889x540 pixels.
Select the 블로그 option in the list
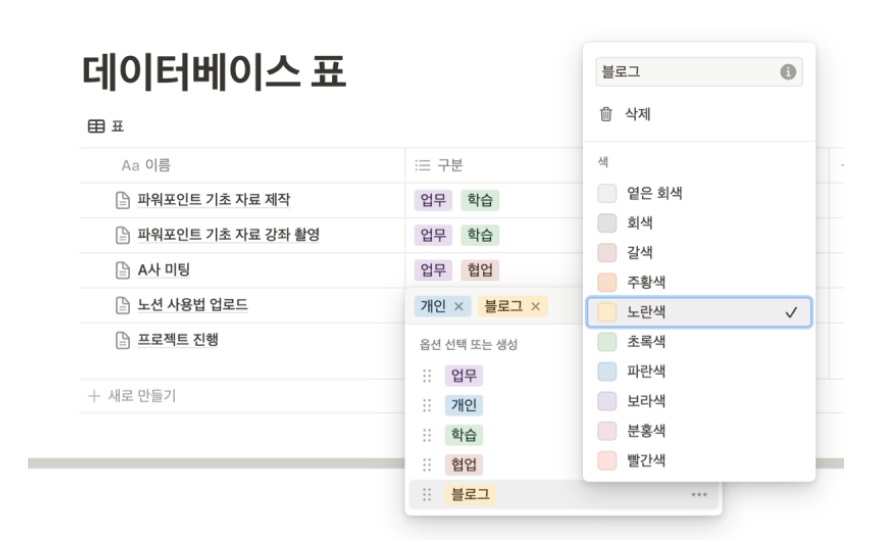[470, 495]
